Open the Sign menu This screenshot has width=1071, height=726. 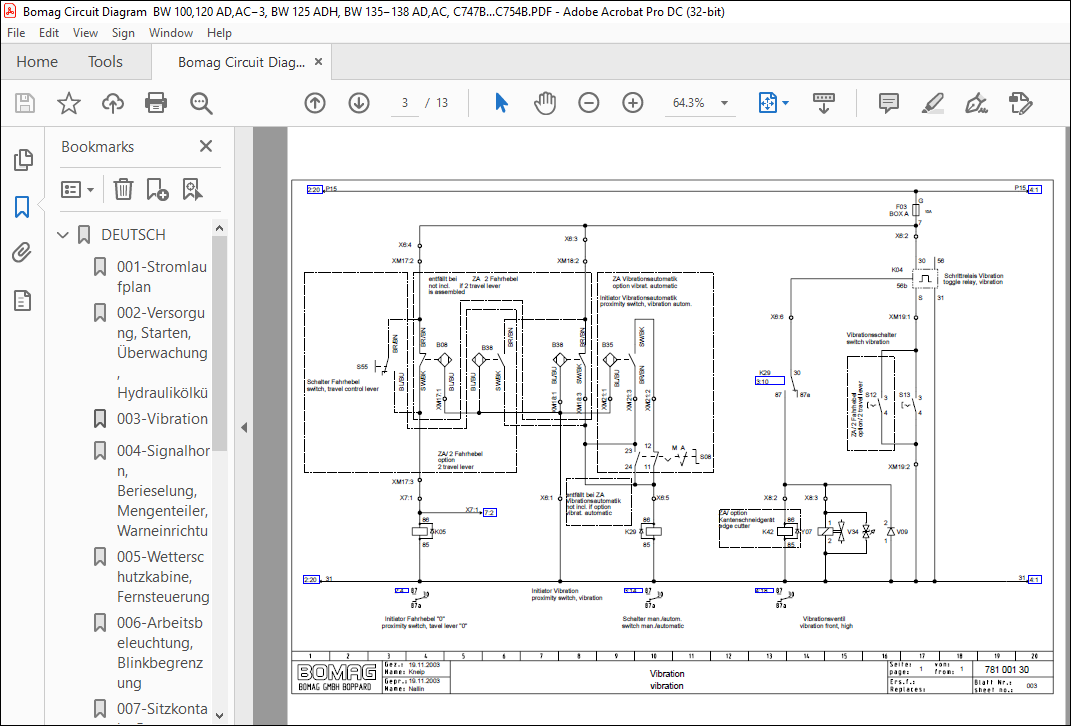[x=123, y=33]
